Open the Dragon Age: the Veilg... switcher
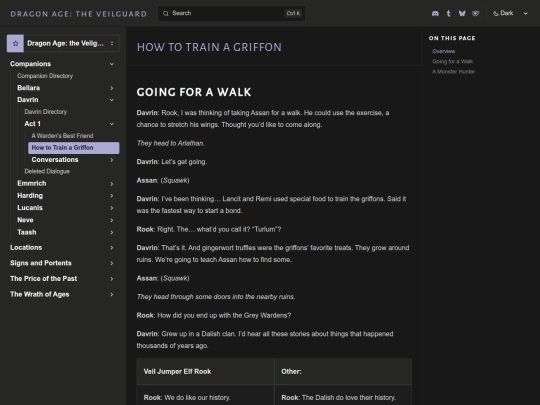Viewport: 540px width, 405px height. (x=63, y=43)
